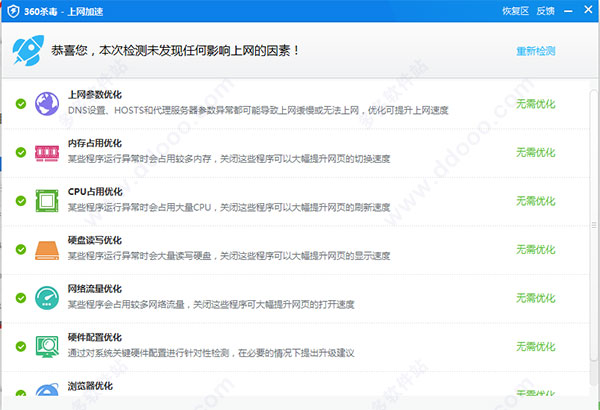The image size is (600, 410).
Task: Select the 上网参数优化 heading
Action: click(95, 95)
